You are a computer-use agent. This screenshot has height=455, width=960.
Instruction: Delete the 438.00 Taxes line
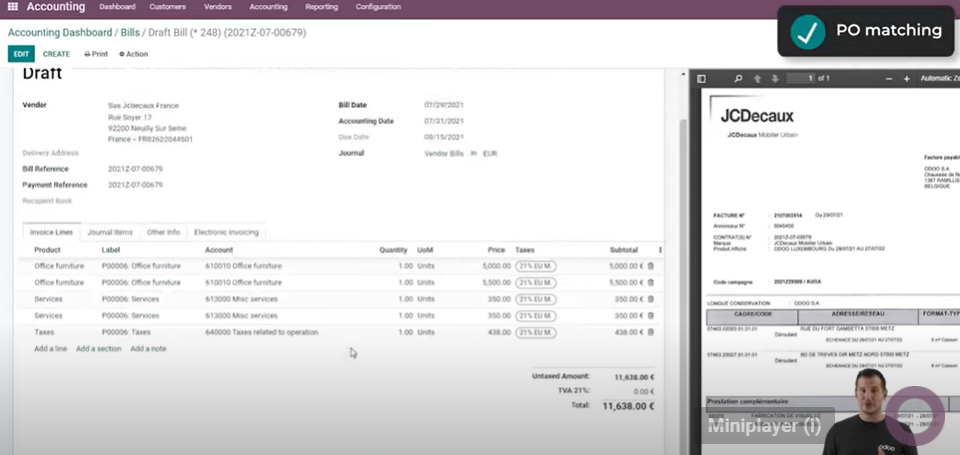650,332
